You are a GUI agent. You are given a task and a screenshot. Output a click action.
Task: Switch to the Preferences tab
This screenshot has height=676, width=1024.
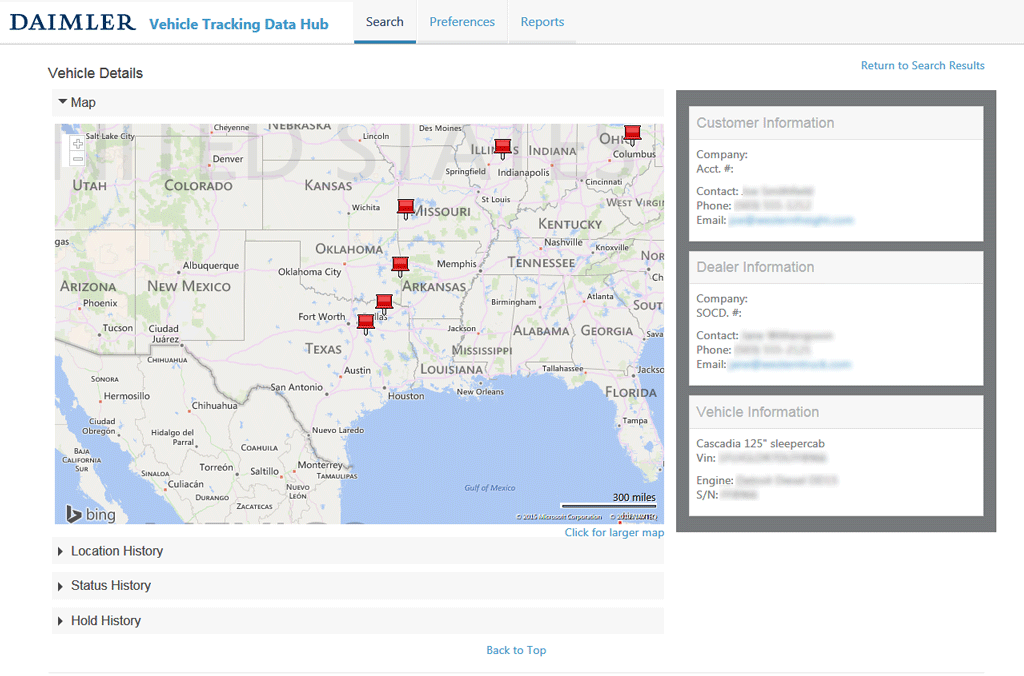click(462, 22)
